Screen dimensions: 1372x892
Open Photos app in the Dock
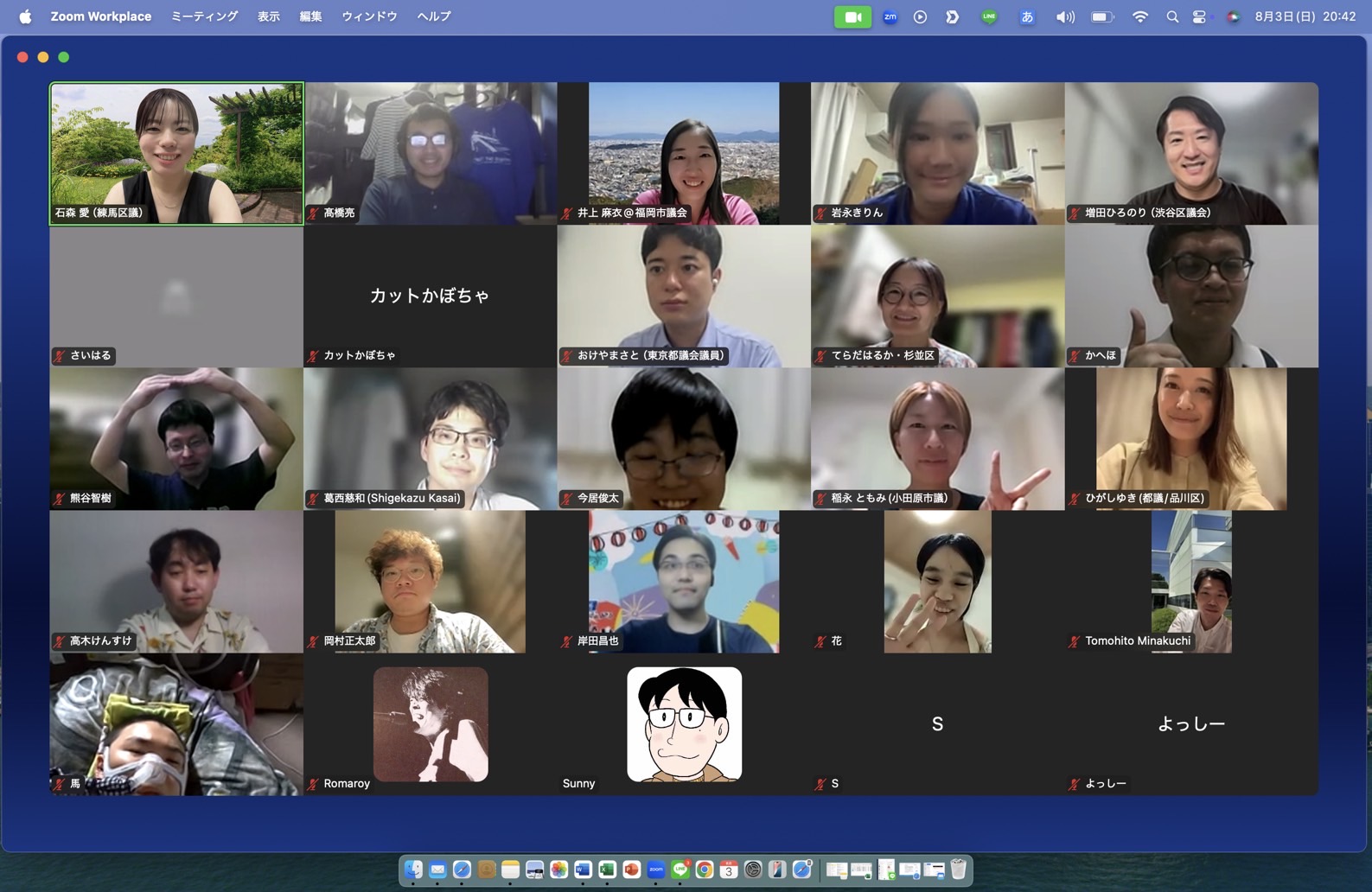pos(559,870)
